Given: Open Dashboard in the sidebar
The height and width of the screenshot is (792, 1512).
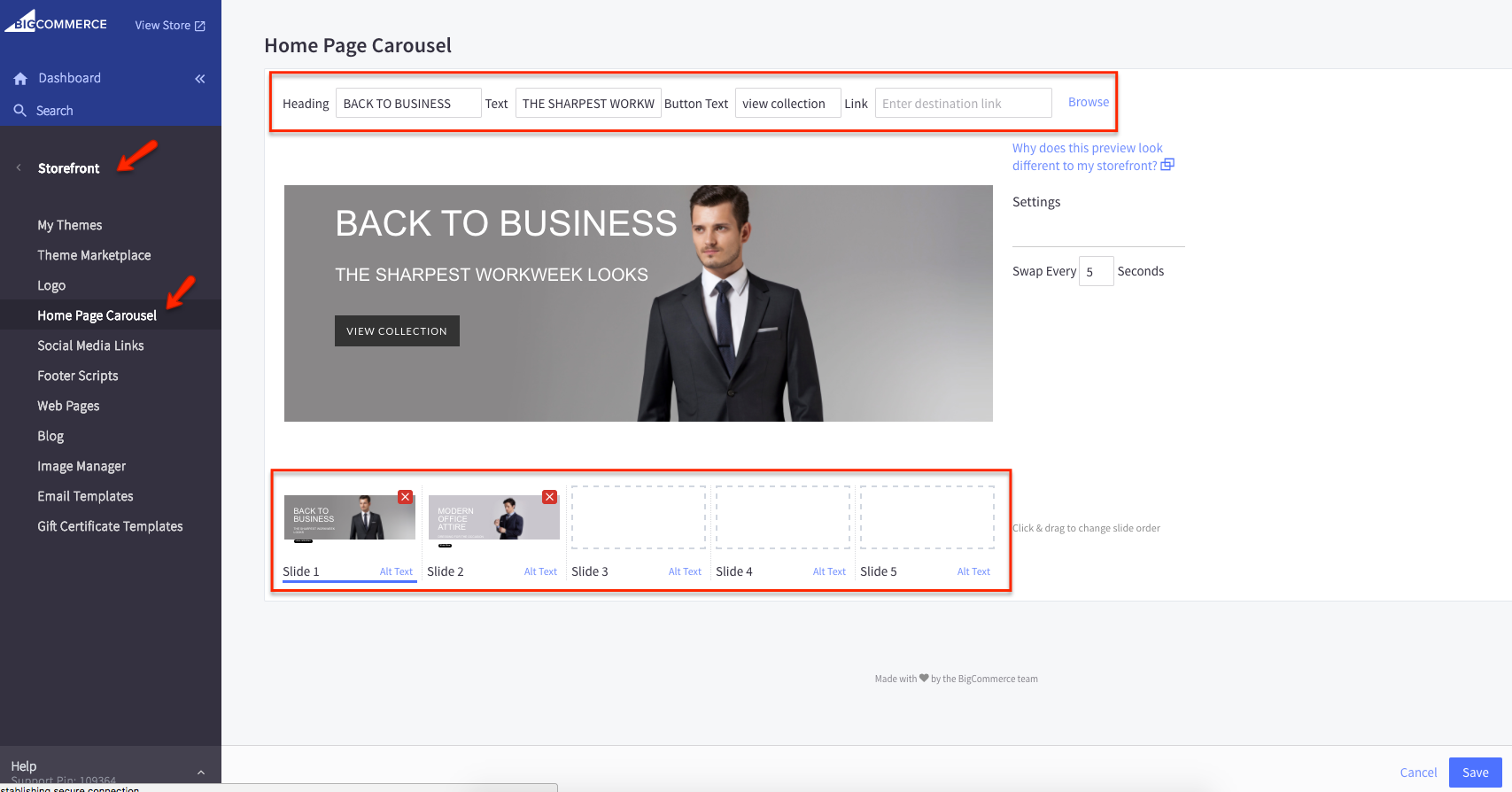Looking at the screenshot, I should (x=69, y=78).
